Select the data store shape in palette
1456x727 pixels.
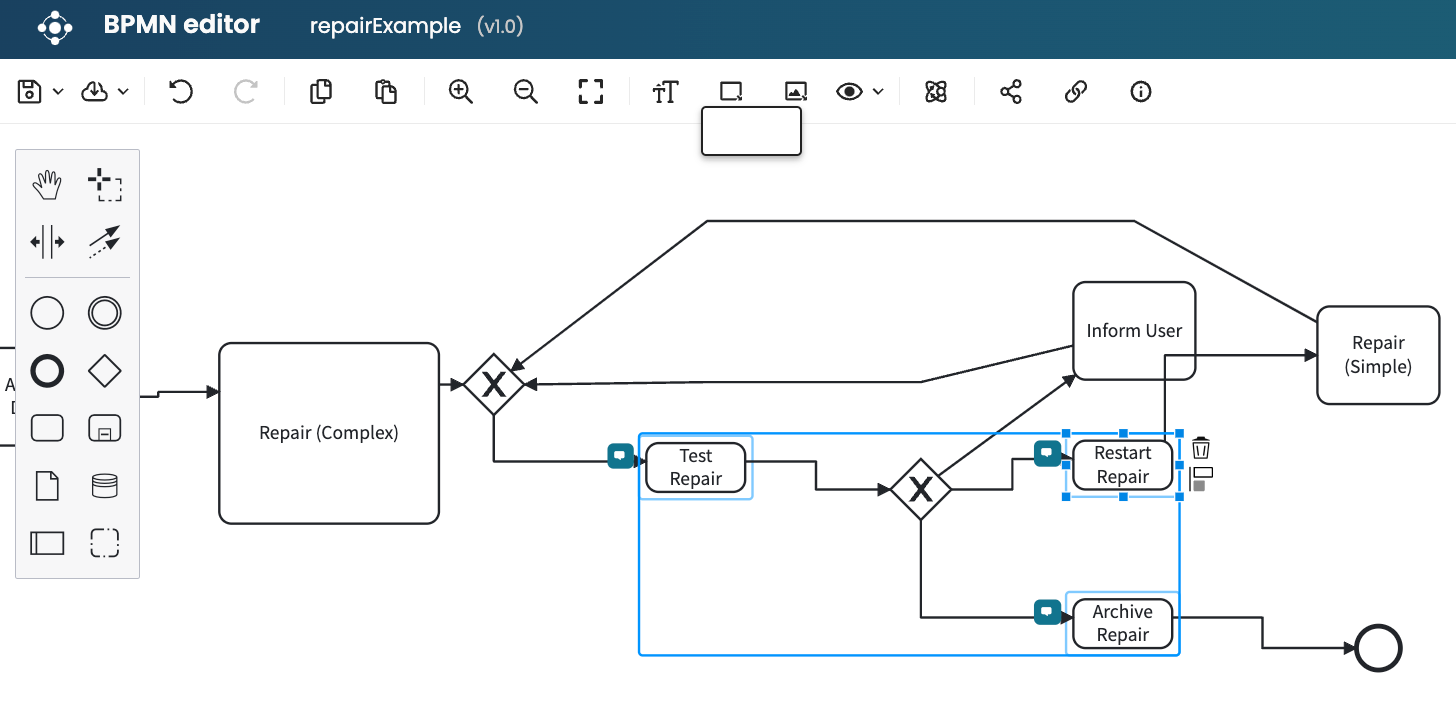pyautogui.click(x=104, y=486)
